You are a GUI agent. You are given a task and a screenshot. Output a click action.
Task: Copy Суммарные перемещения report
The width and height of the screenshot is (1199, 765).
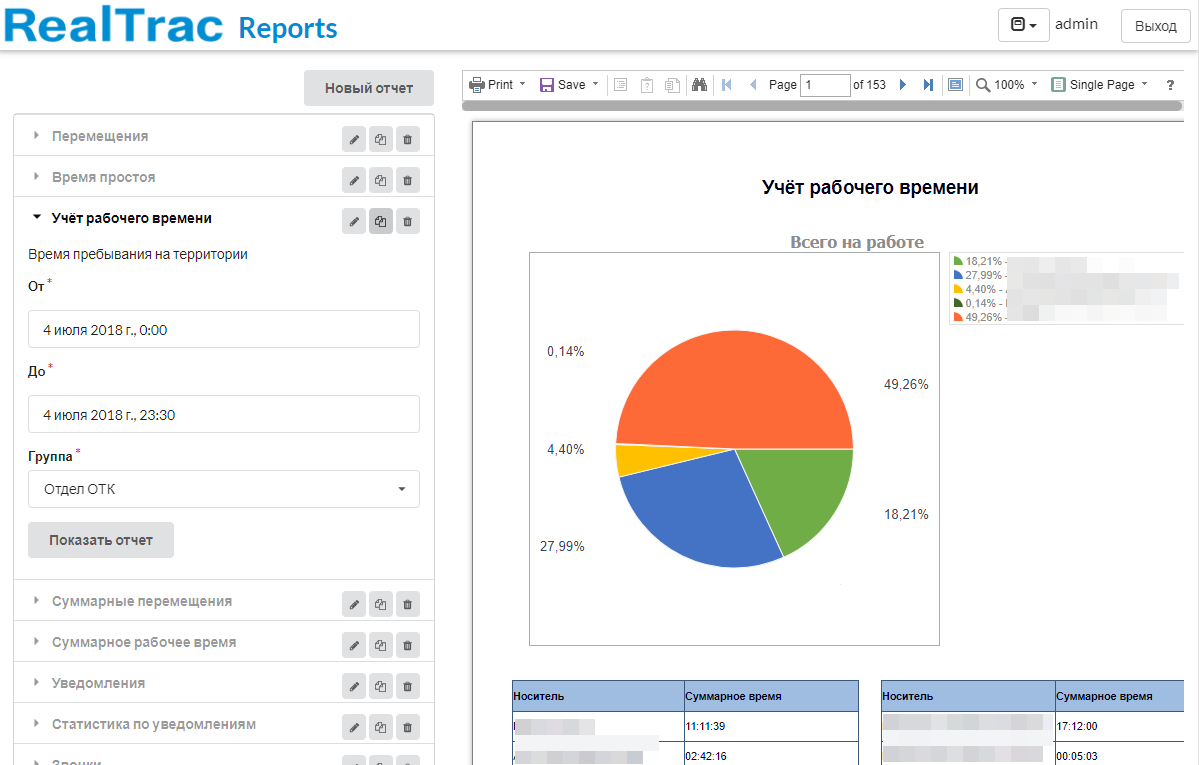tap(380, 604)
